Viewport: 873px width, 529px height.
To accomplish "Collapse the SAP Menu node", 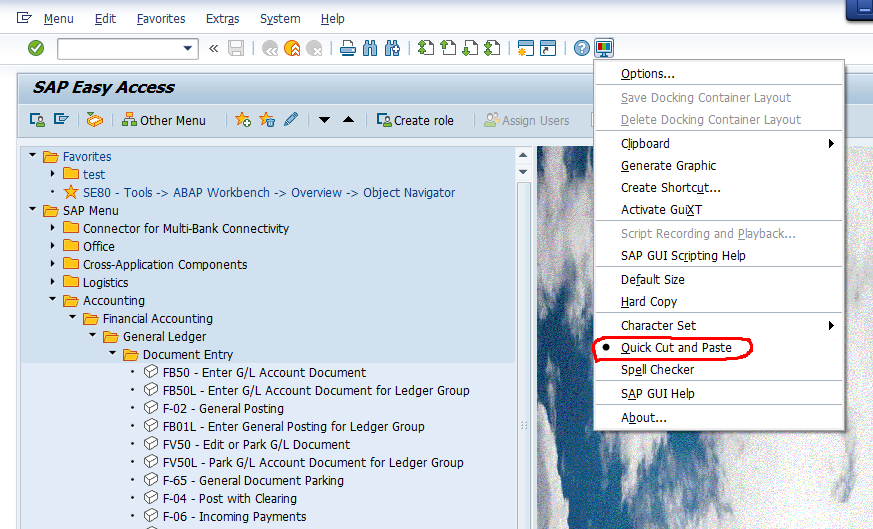I will [32, 209].
